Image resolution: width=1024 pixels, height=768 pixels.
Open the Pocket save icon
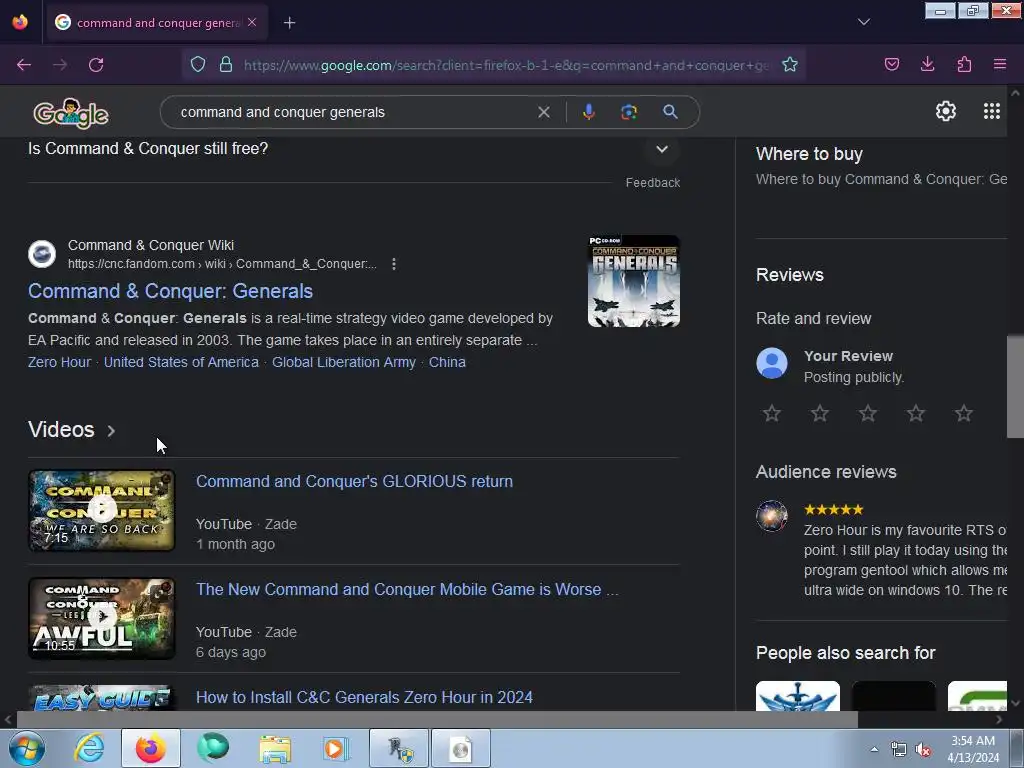tap(892, 65)
